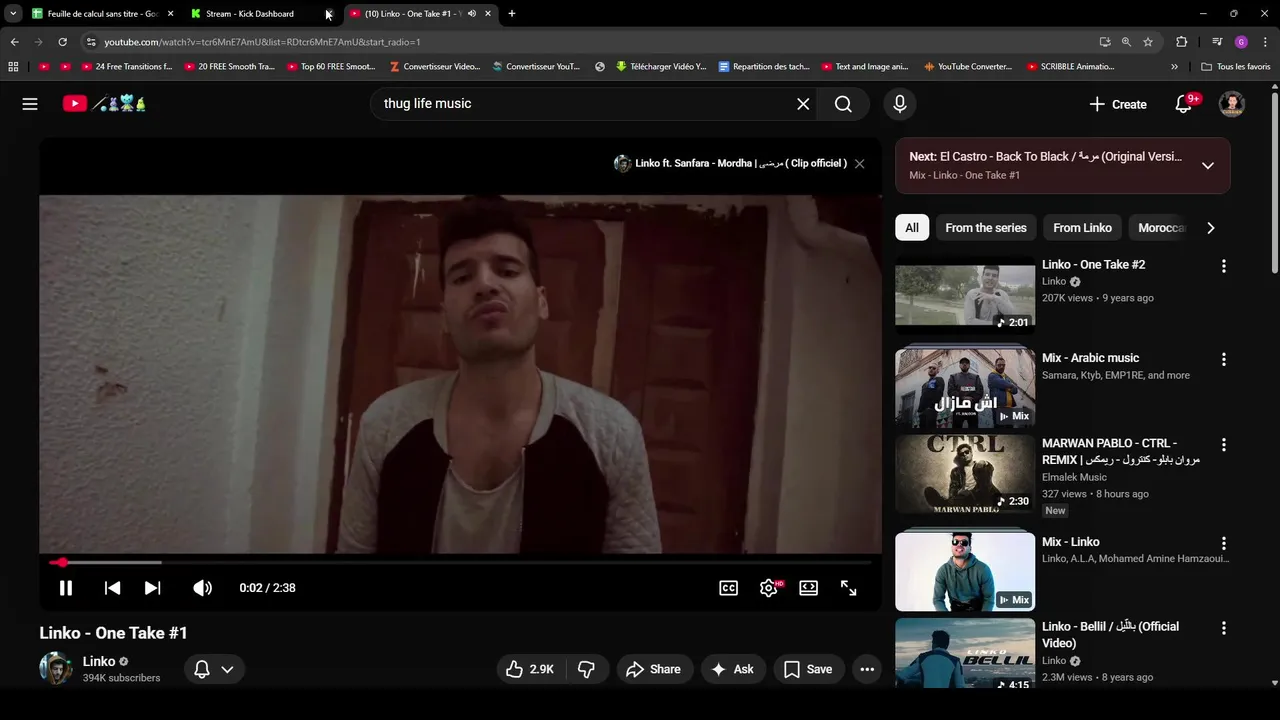Open the Mix - Linko title link

[x=1071, y=542]
